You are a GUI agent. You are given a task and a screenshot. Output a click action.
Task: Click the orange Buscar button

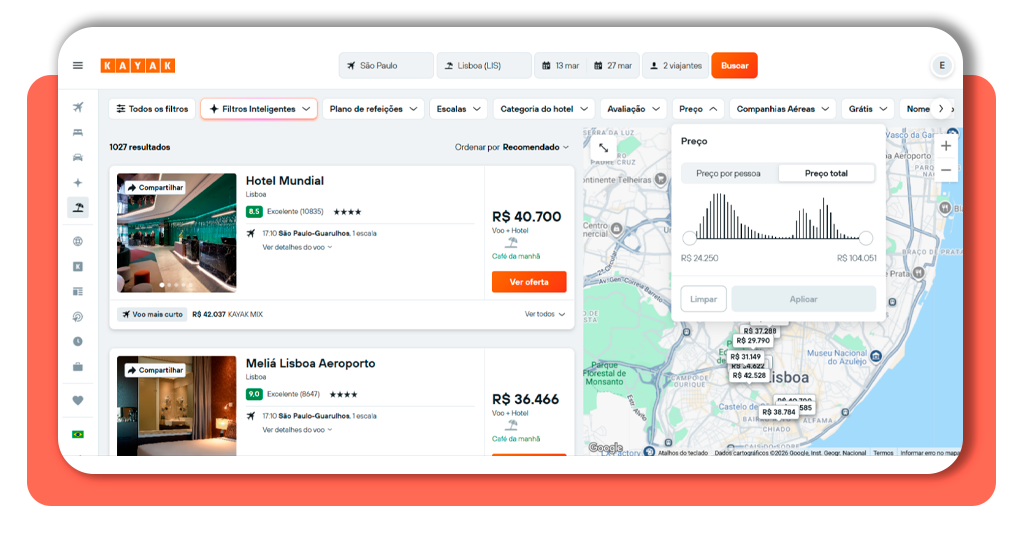734,65
